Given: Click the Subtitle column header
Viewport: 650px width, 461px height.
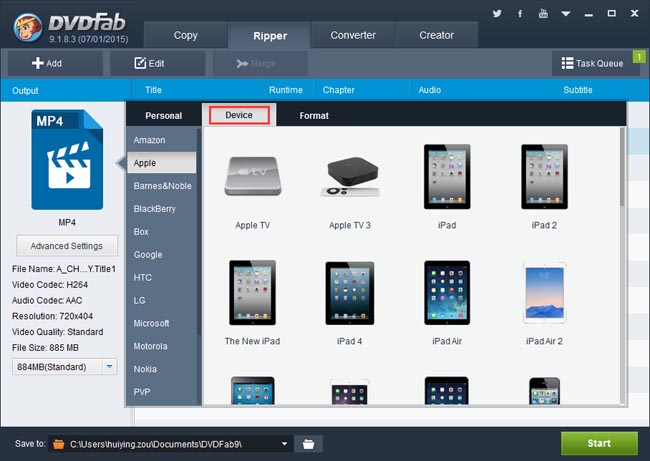Looking at the screenshot, I should [577, 90].
